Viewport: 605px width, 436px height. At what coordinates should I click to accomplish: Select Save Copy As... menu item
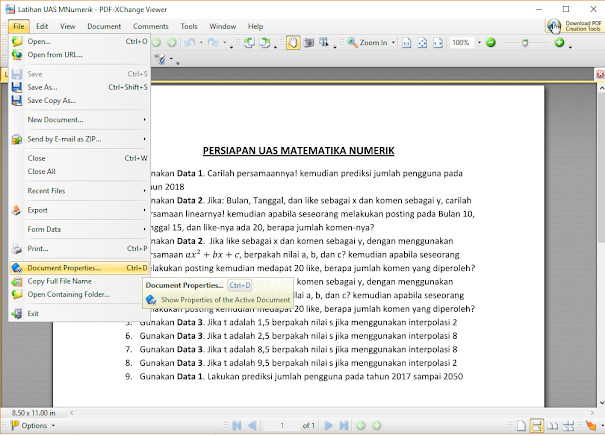coord(79,100)
